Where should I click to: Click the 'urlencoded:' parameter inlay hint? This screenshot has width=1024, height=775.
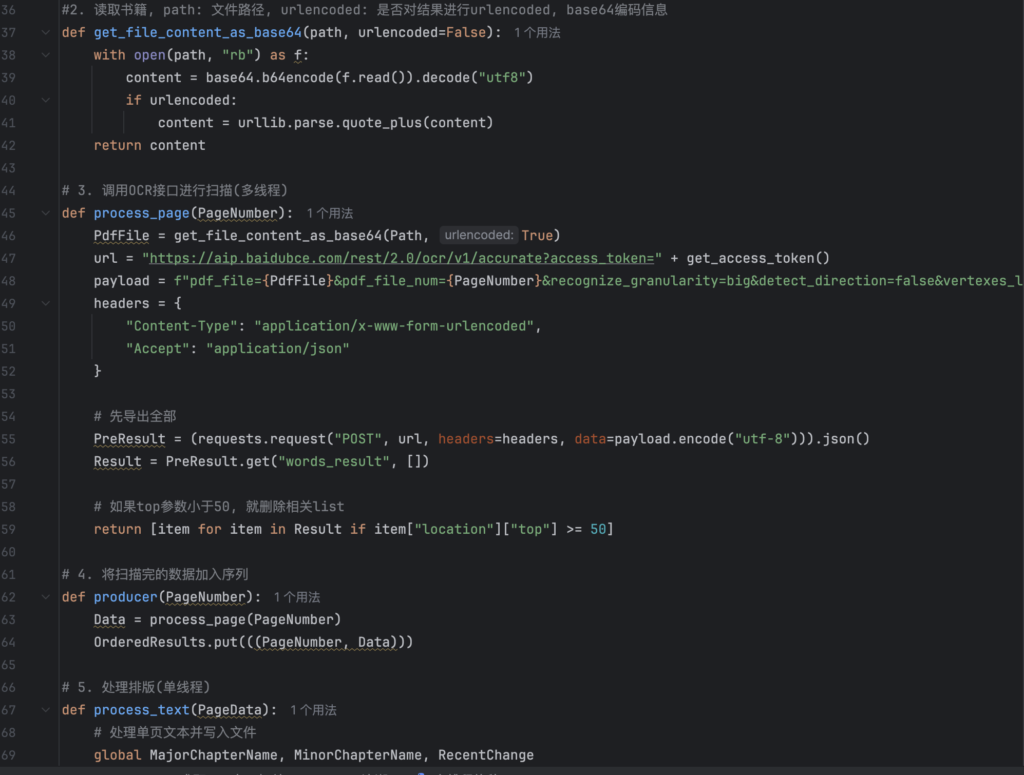479,236
